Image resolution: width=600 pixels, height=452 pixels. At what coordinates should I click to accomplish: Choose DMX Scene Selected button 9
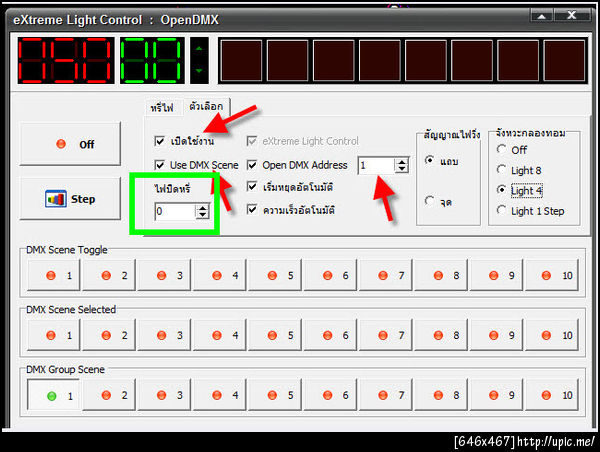pyautogui.click(x=497, y=335)
